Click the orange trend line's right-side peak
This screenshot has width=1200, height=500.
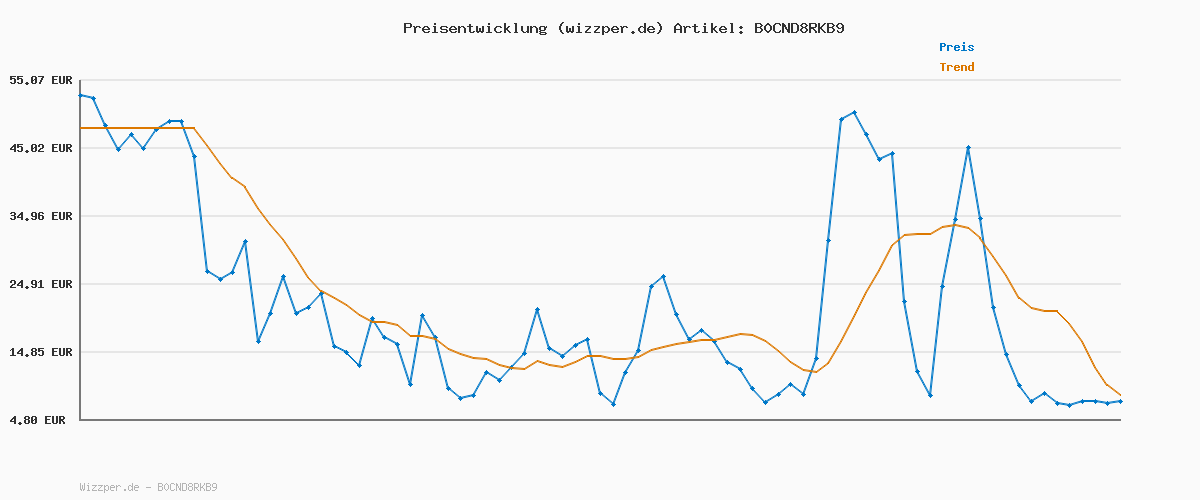tap(956, 225)
